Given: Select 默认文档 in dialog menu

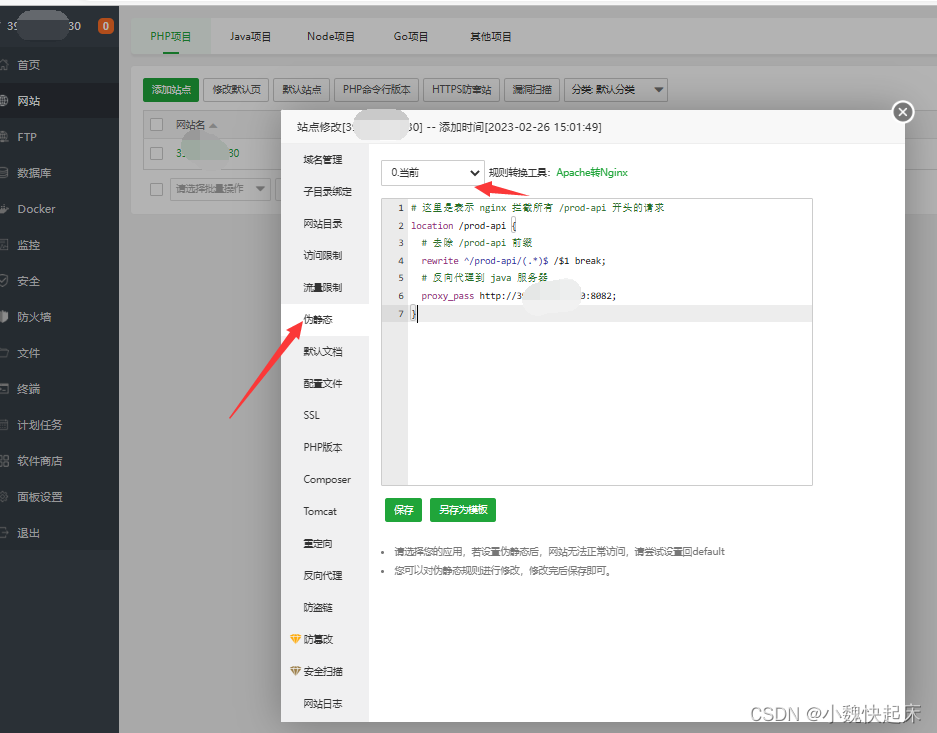Looking at the screenshot, I should [323, 351].
